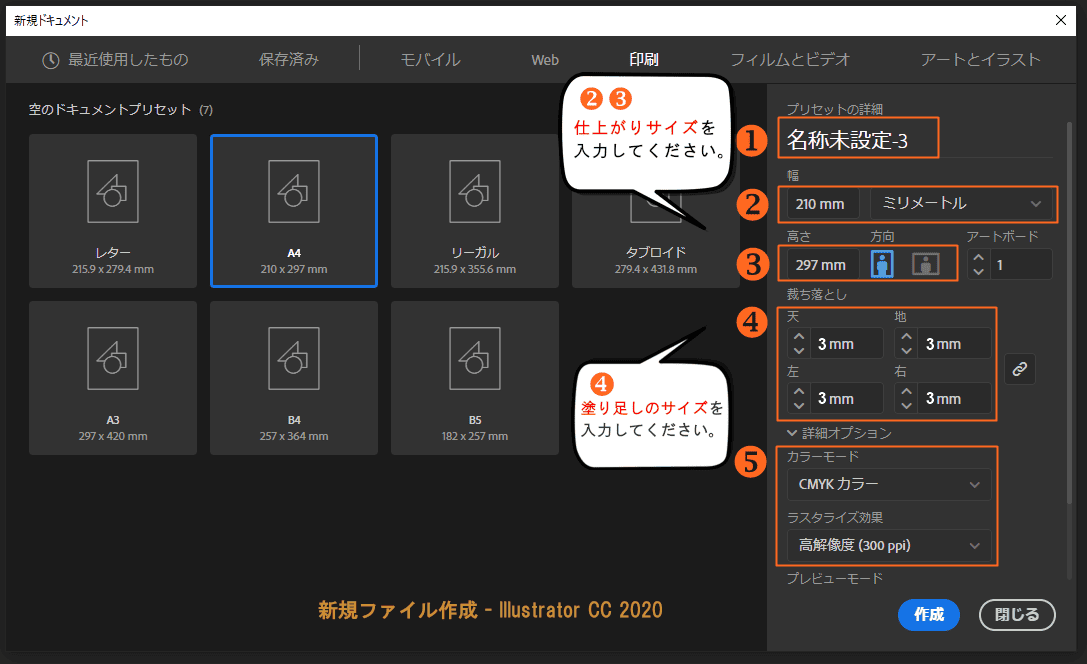Open the カラーモード dropdown showing CMYK カラー
This screenshot has height=664, width=1087.
click(x=888, y=484)
